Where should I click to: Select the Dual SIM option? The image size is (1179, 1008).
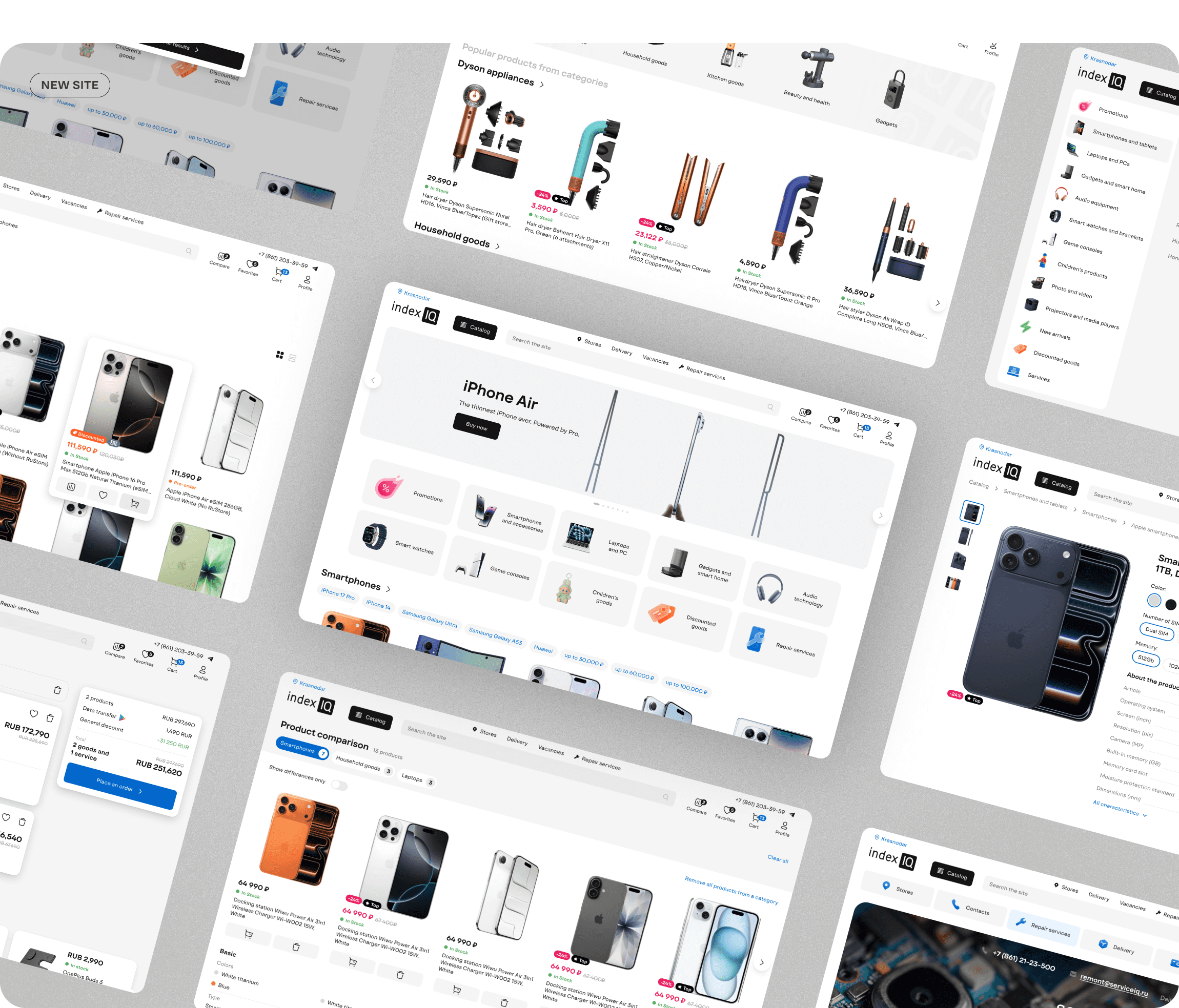(x=1156, y=631)
